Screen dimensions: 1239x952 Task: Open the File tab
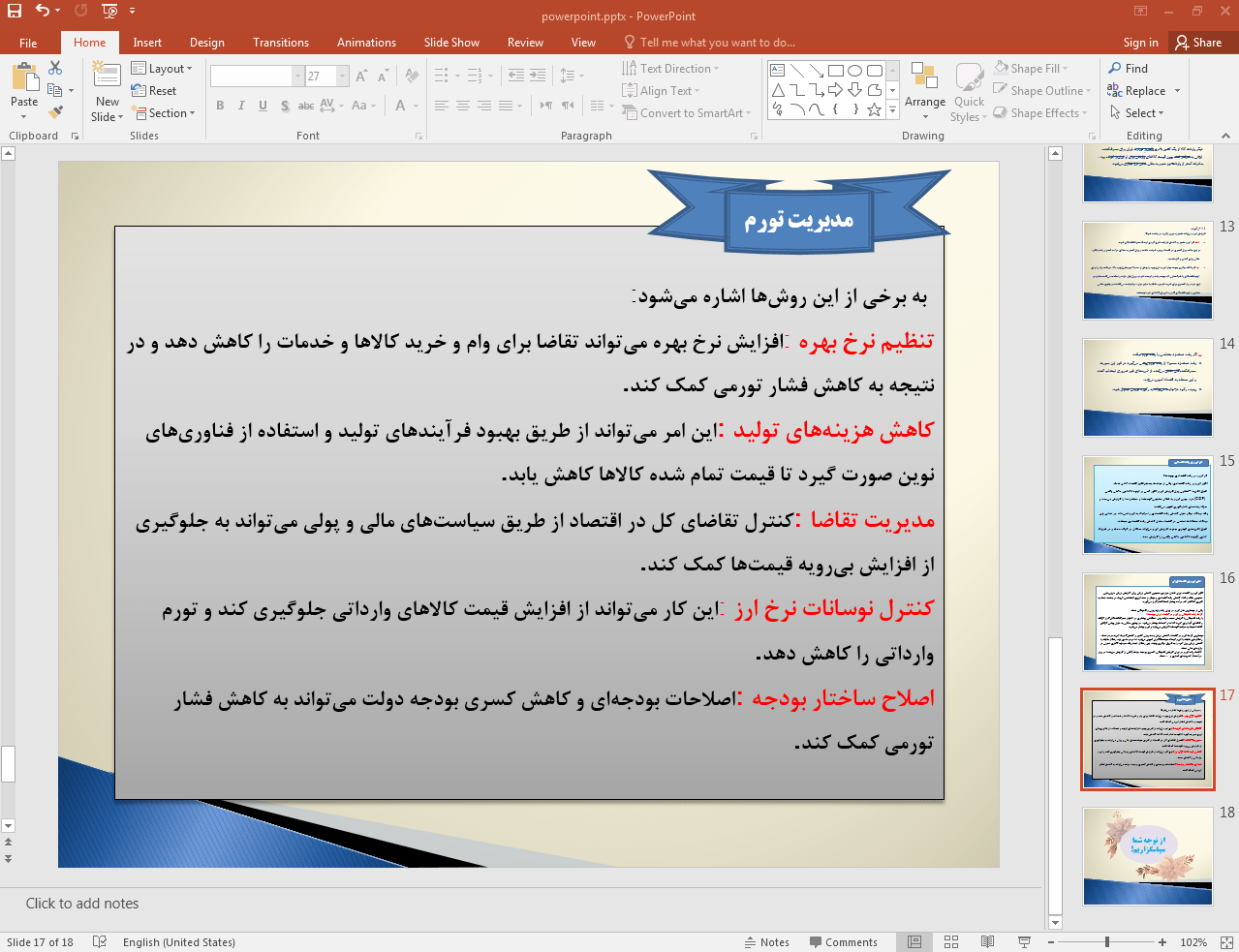(x=28, y=43)
